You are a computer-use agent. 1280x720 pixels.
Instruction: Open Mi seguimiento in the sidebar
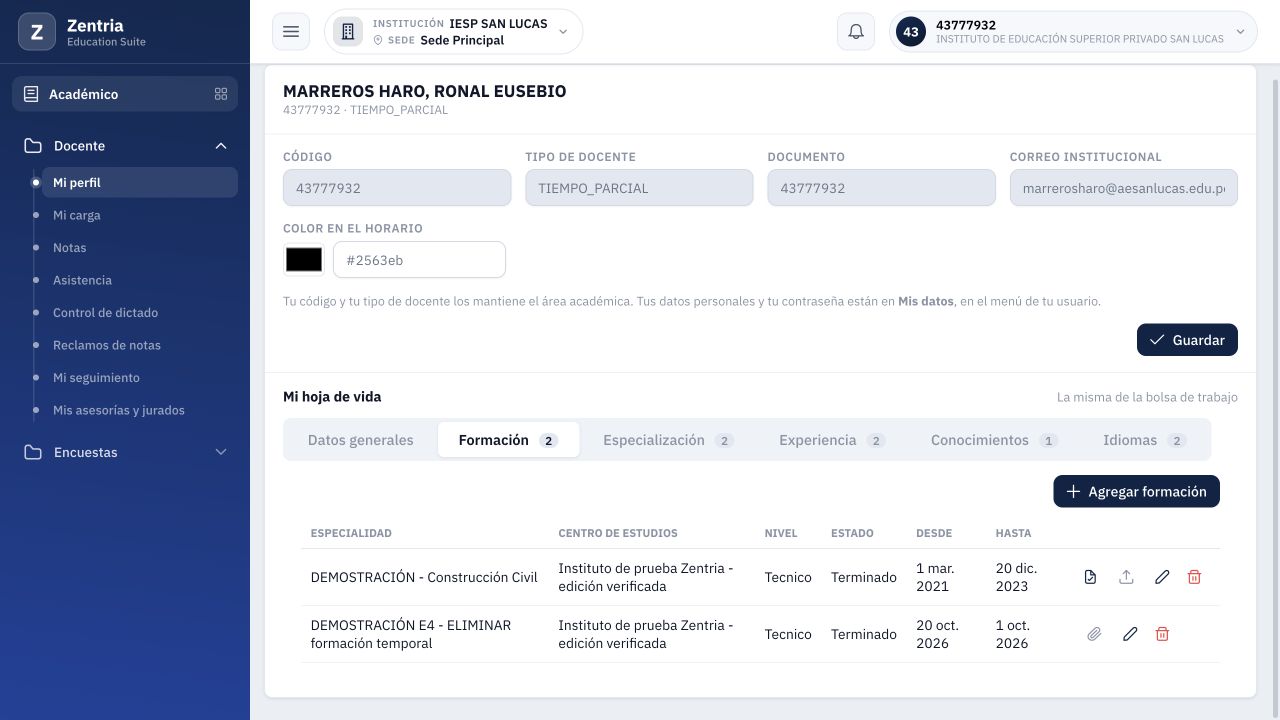(x=139, y=378)
